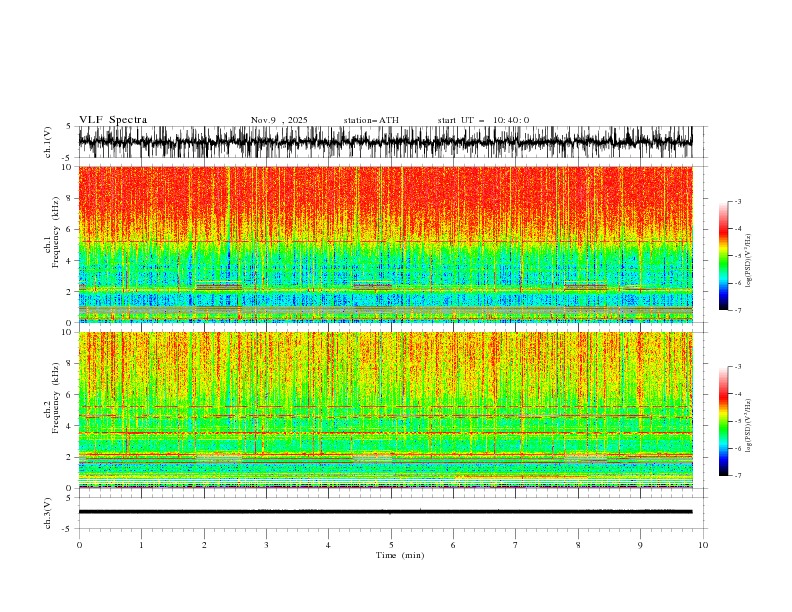Click the ch.1 voltage waveform trace

(x=385, y=142)
